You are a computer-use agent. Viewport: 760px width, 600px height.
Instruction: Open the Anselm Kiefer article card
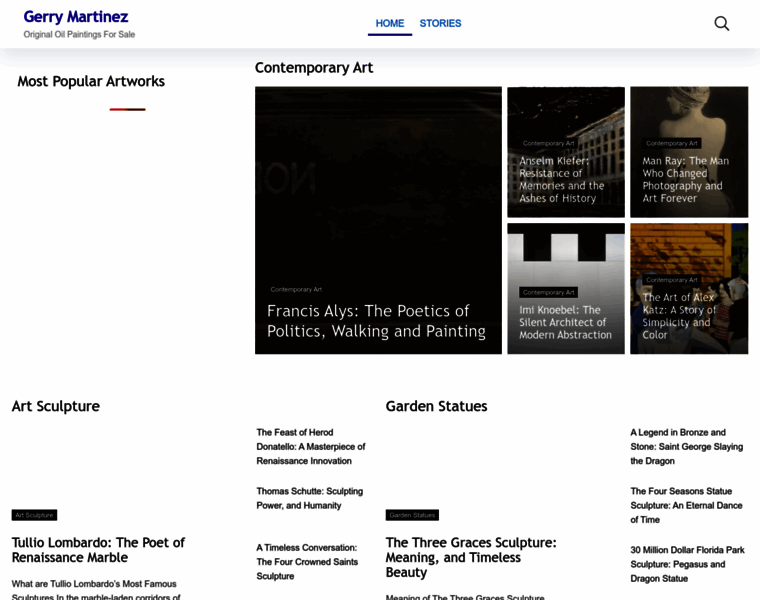pyautogui.click(x=562, y=180)
